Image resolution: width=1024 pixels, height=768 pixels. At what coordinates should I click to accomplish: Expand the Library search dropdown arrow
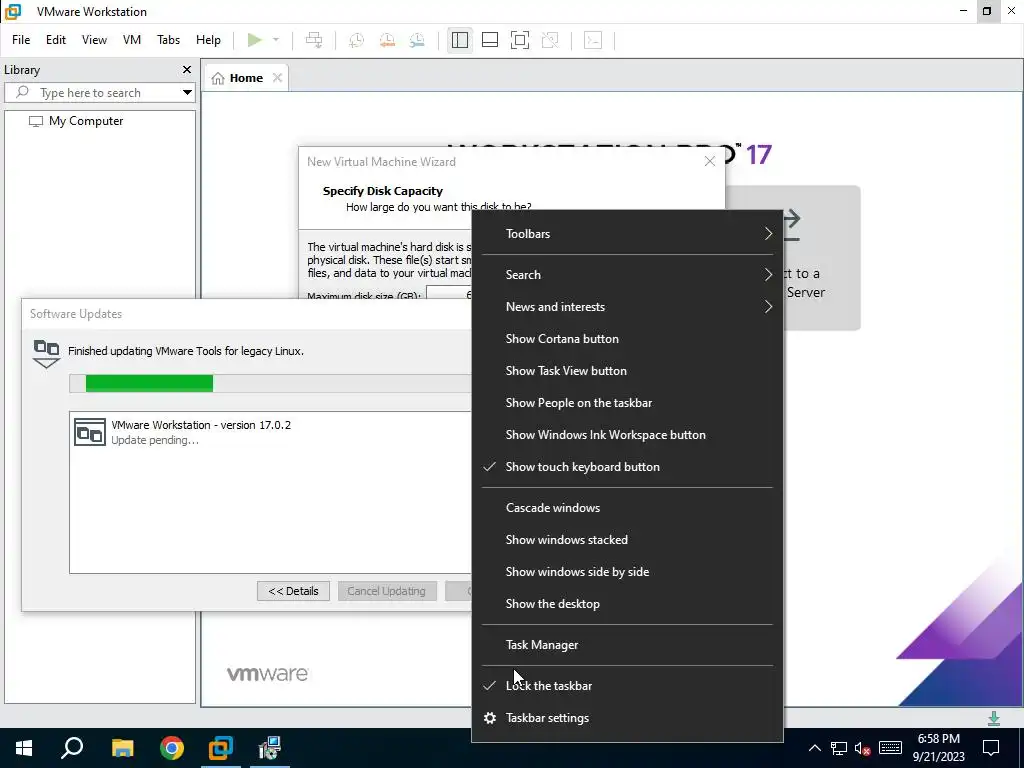click(x=187, y=93)
